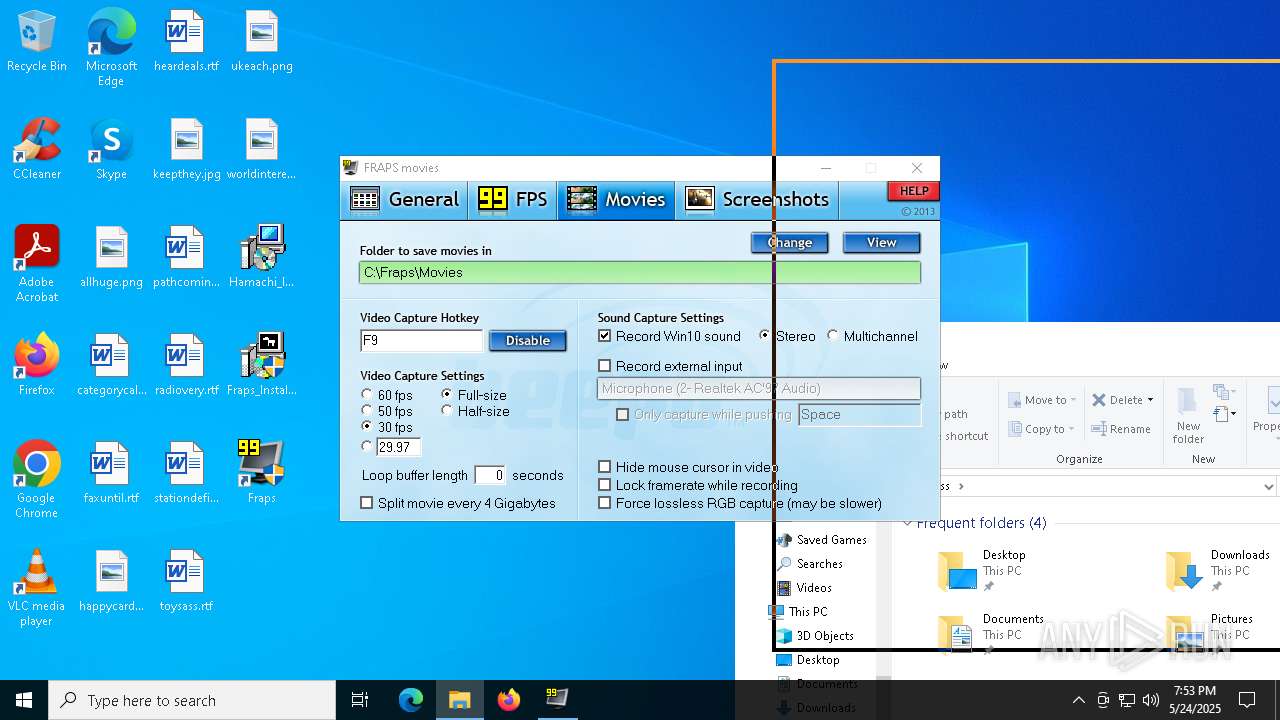
Task: Select the 60 fps option
Action: (367, 395)
